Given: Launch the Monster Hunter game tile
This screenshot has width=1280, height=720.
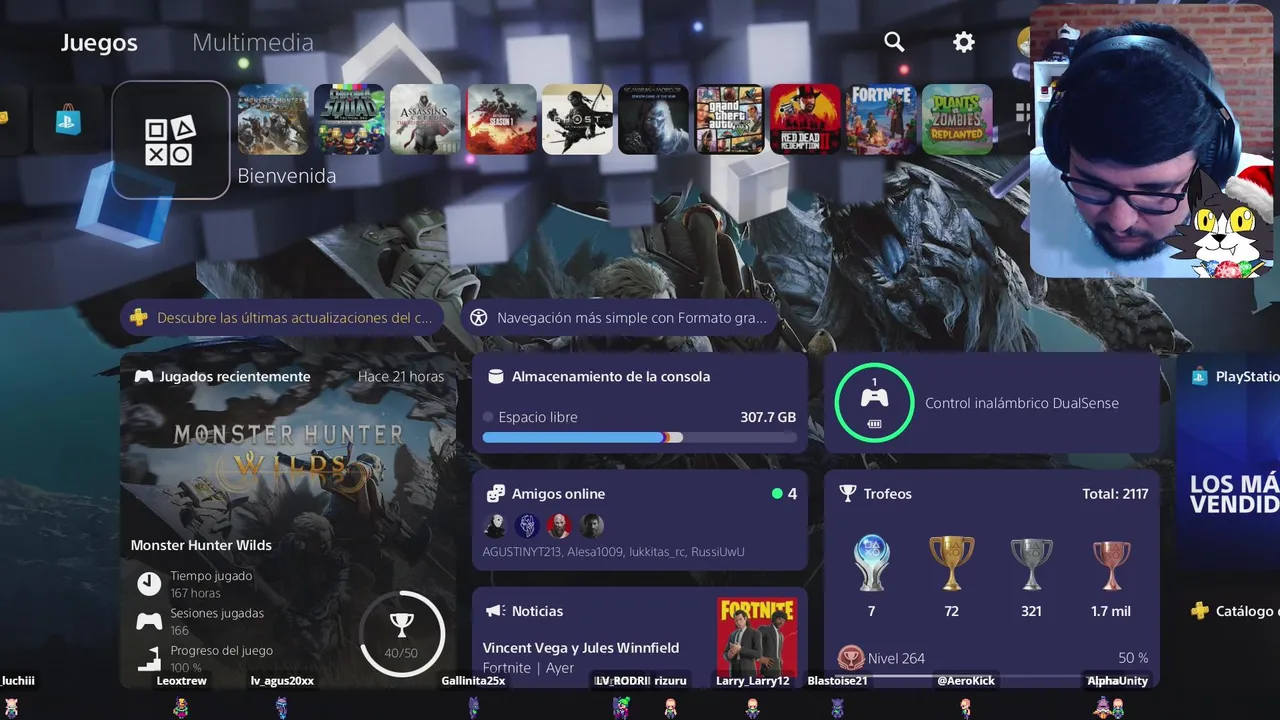Looking at the screenshot, I should 274,119.
